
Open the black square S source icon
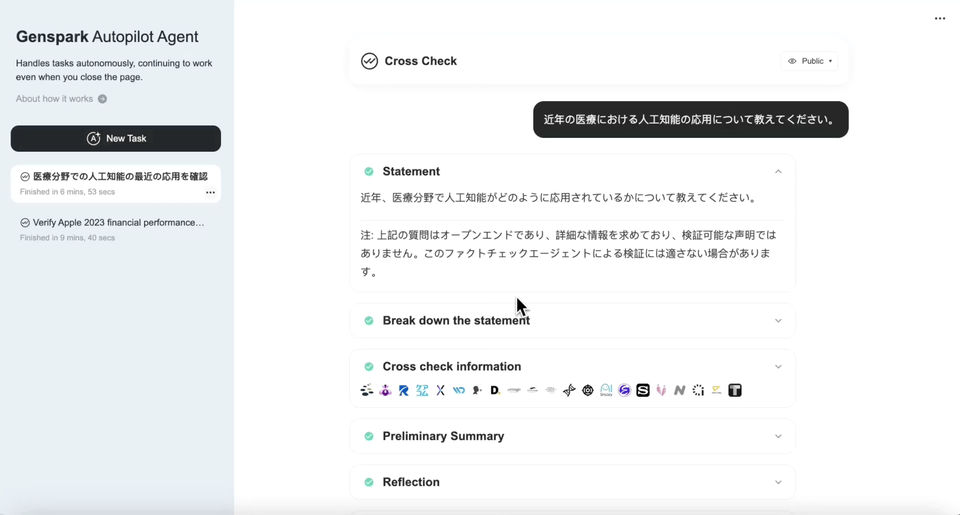pyautogui.click(x=643, y=390)
